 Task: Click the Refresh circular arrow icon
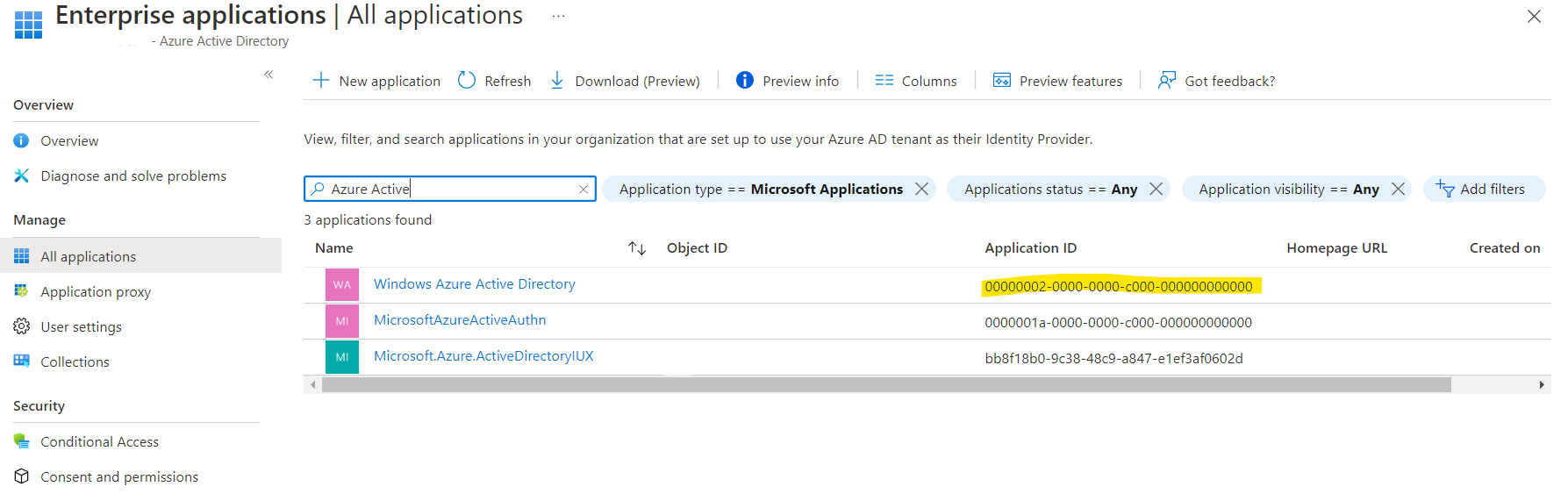(x=467, y=80)
